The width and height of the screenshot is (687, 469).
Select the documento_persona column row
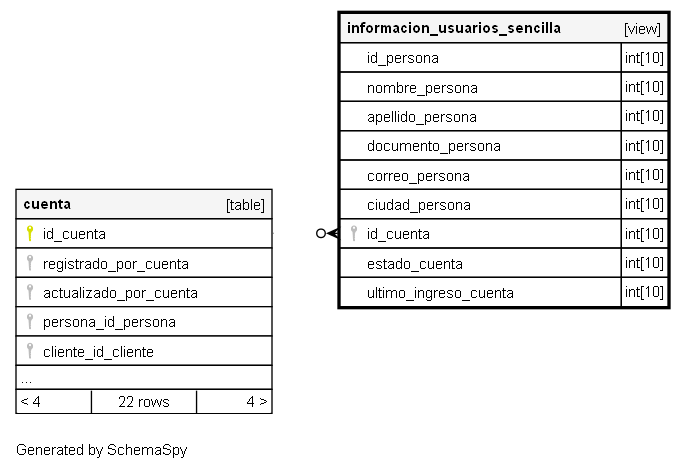coord(433,146)
